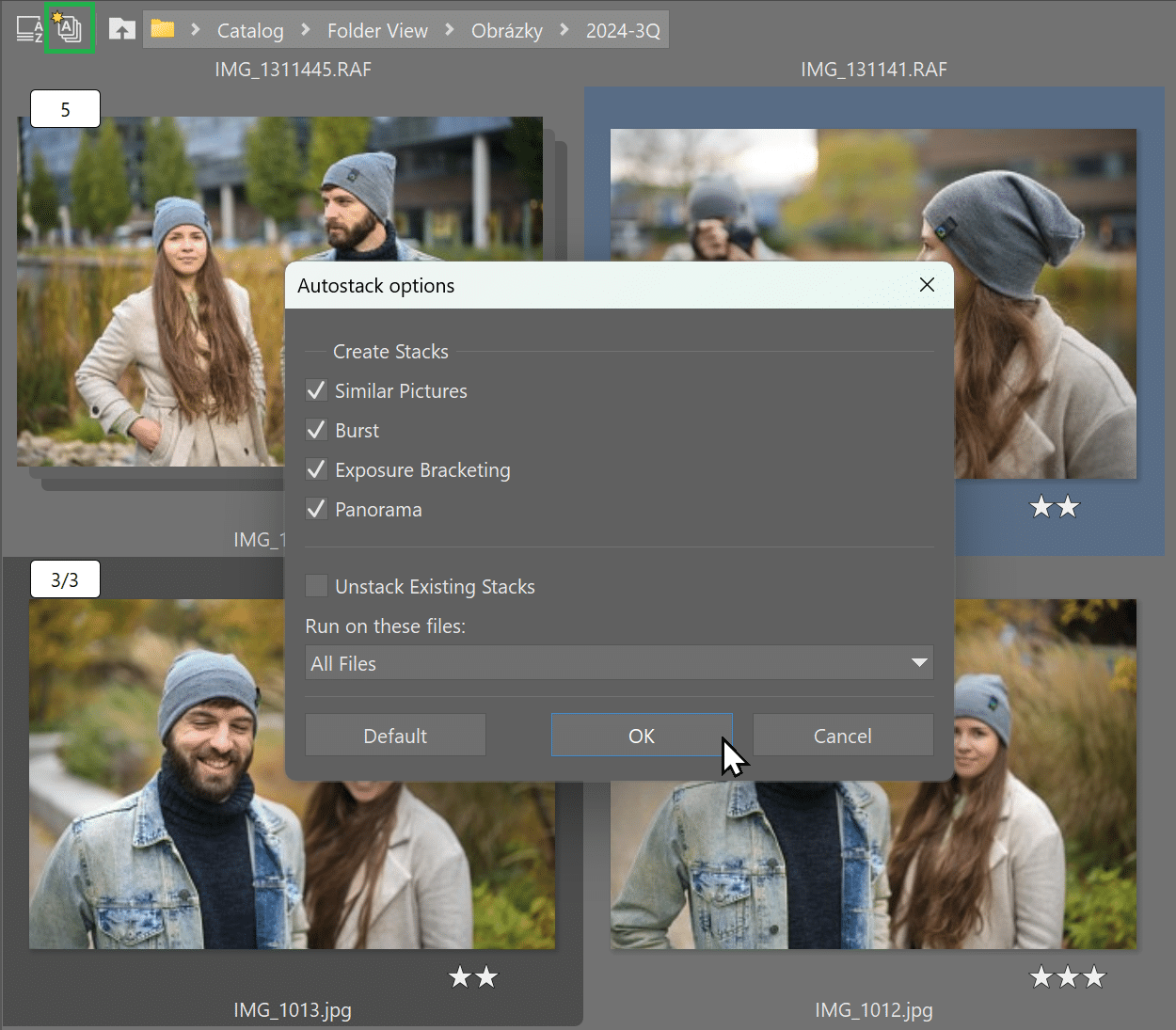The height and width of the screenshot is (1030, 1176).
Task: Click the two-star rating under IMG_1013.jpg
Action: click(473, 977)
